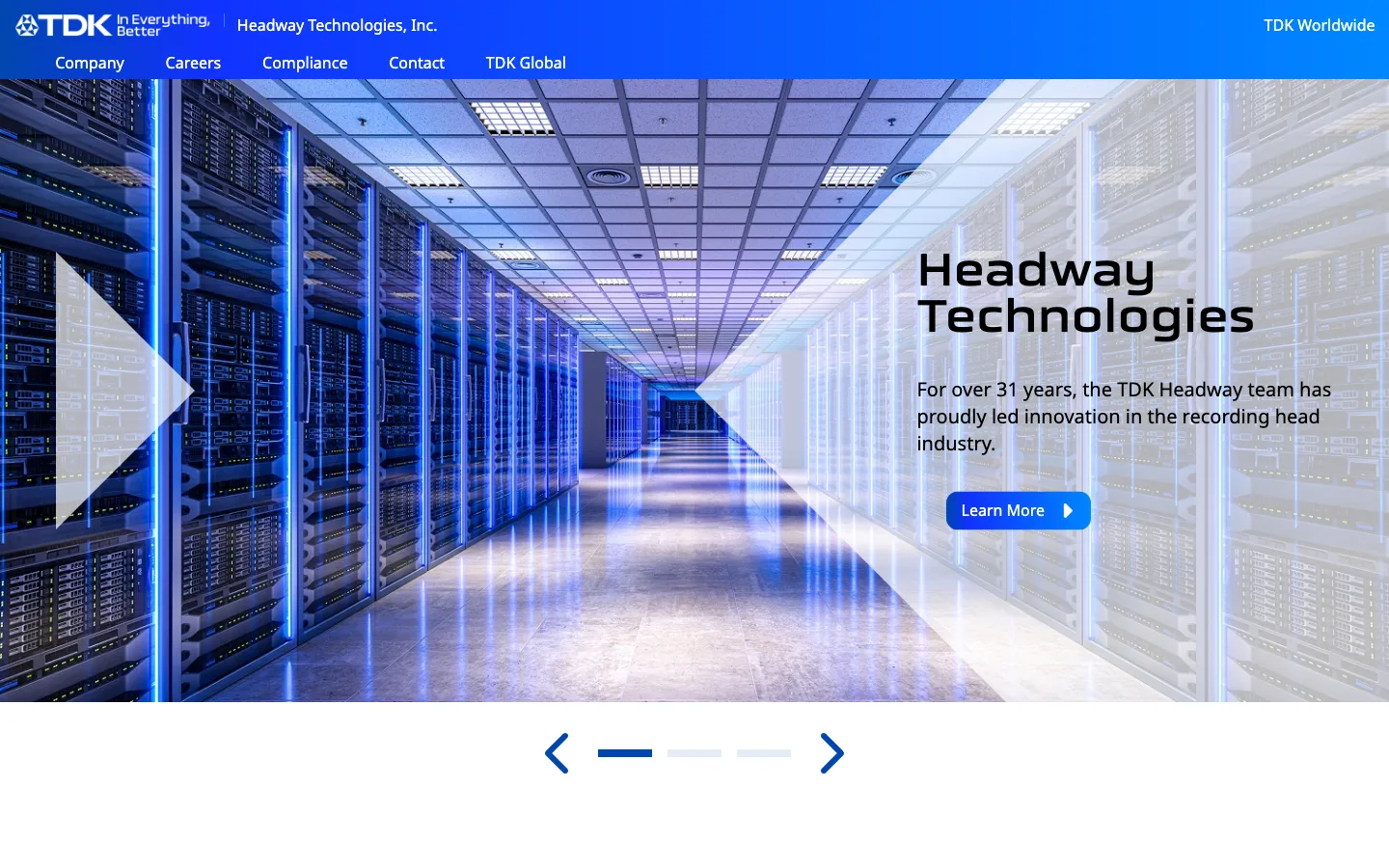Jump to the second slide indicator
This screenshot has width=1389, height=868.
tap(694, 753)
